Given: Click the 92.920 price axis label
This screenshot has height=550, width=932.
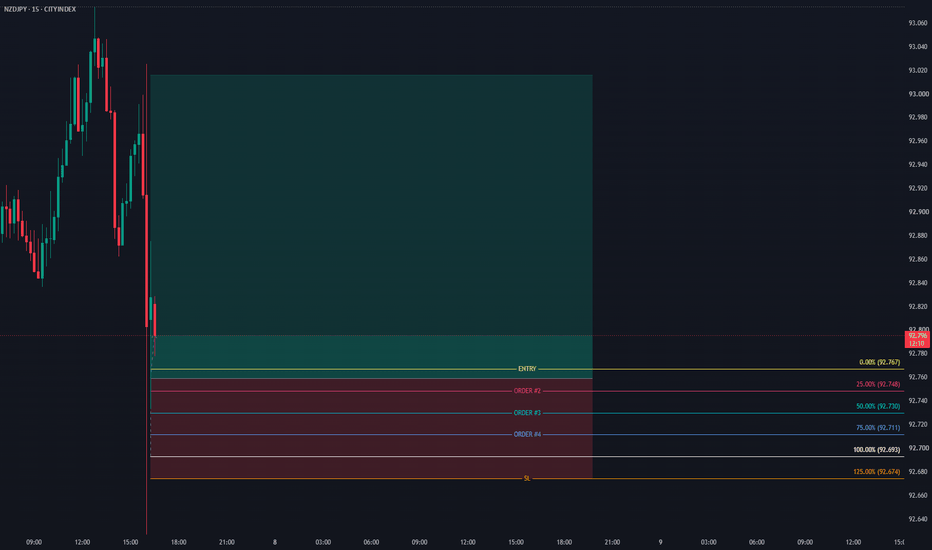Looking at the screenshot, I should click(x=918, y=188).
